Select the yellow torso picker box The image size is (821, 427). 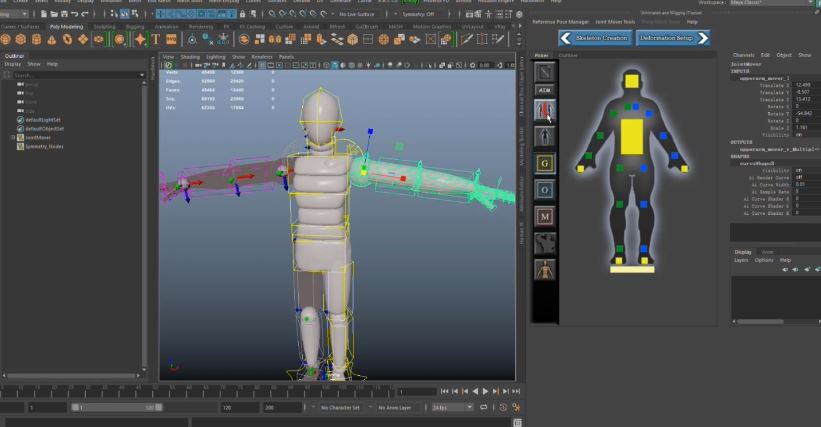(632, 136)
